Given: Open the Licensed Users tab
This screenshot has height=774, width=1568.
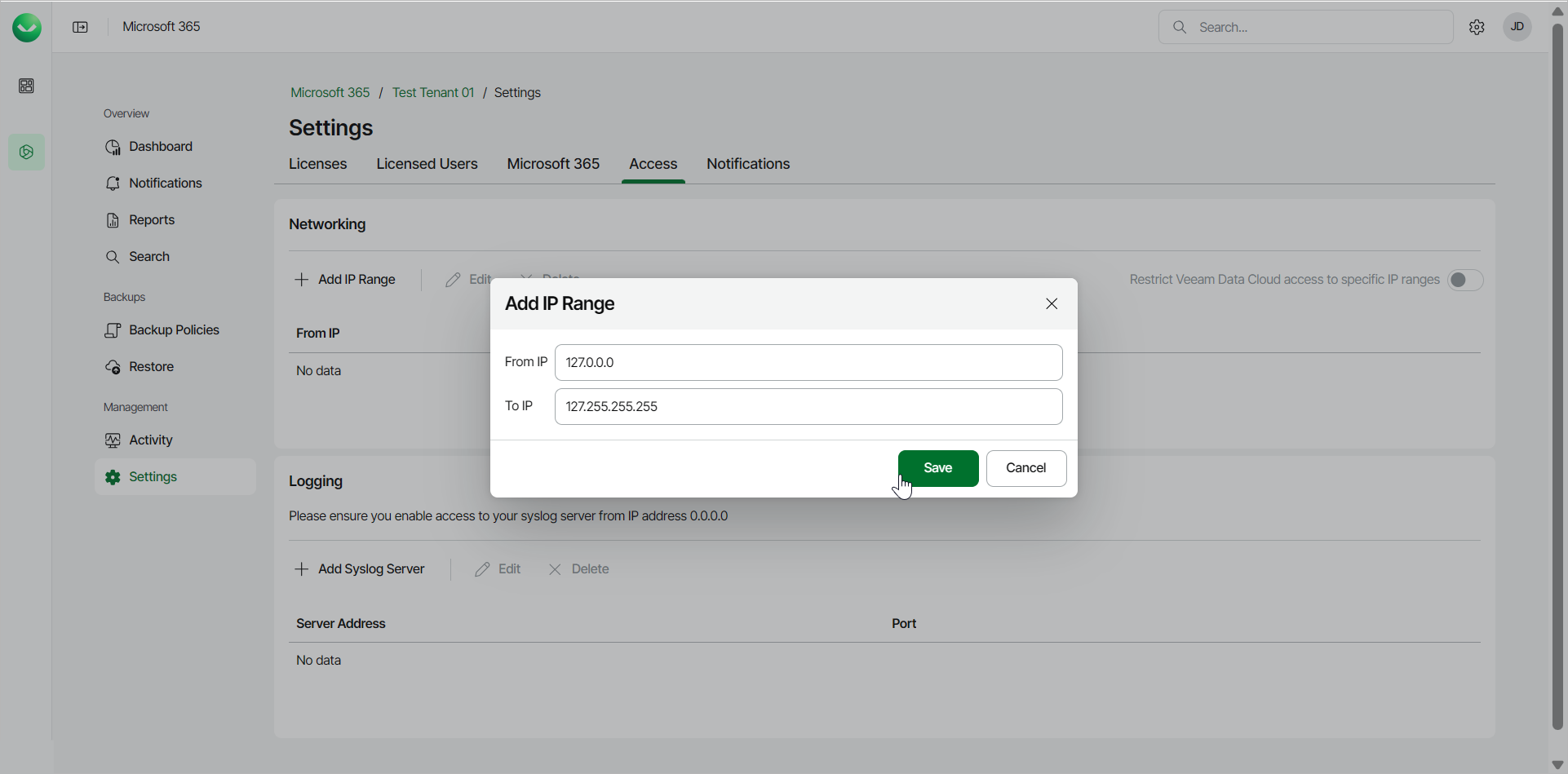Looking at the screenshot, I should pos(427,164).
